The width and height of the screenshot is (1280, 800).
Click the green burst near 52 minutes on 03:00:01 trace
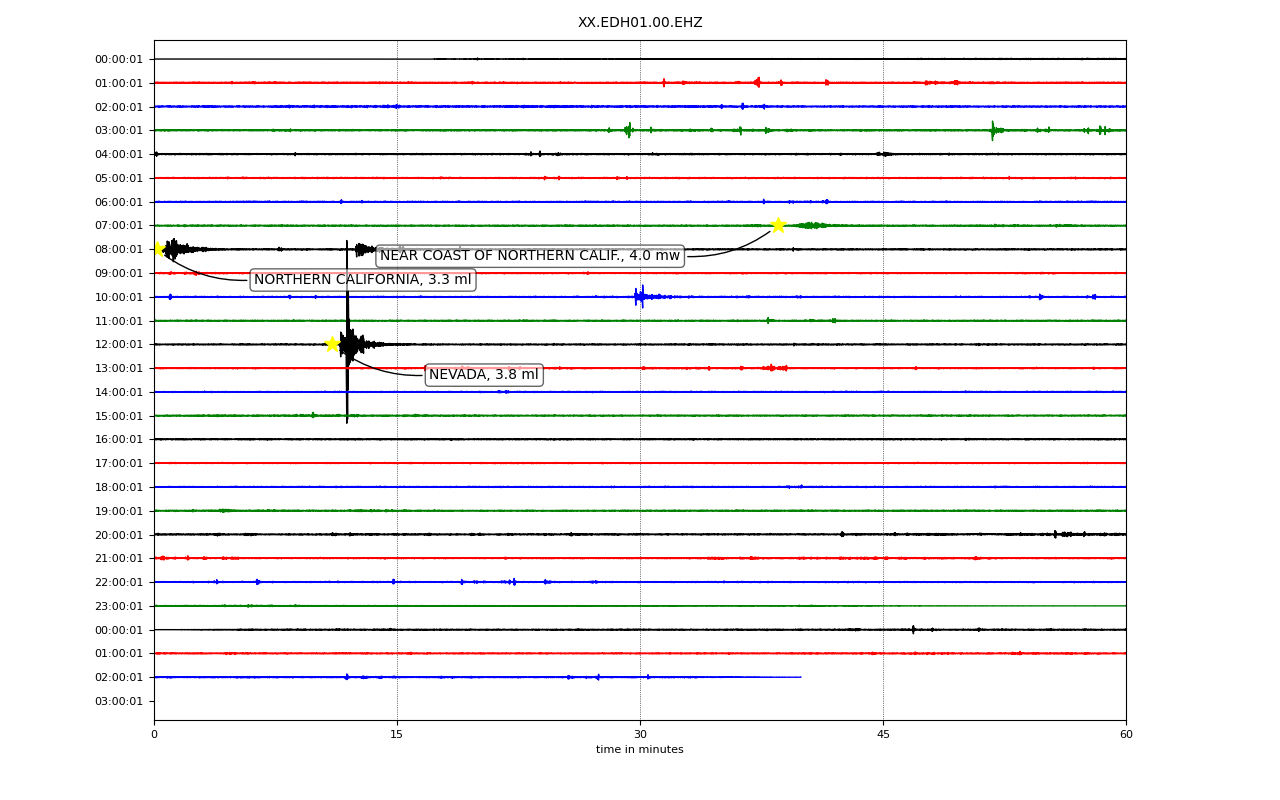coord(993,130)
